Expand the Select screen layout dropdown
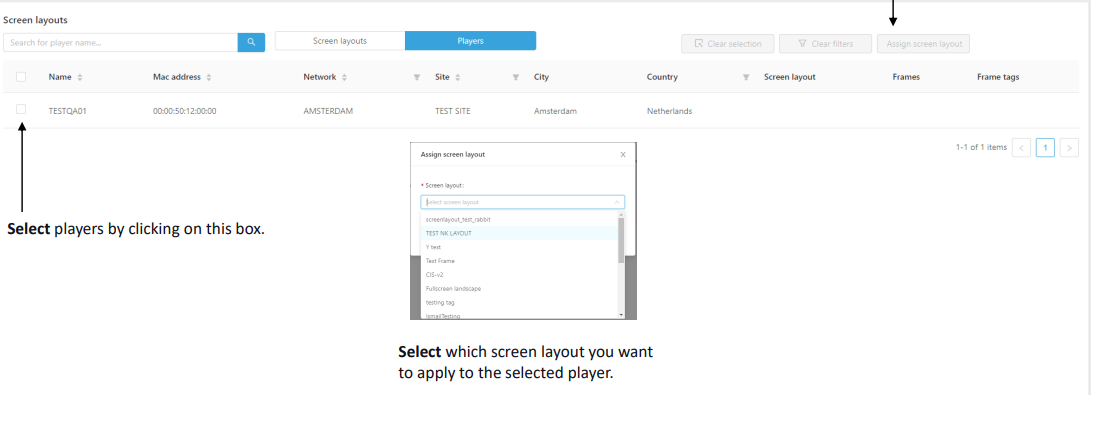The height and width of the screenshot is (427, 1093). click(x=522, y=202)
